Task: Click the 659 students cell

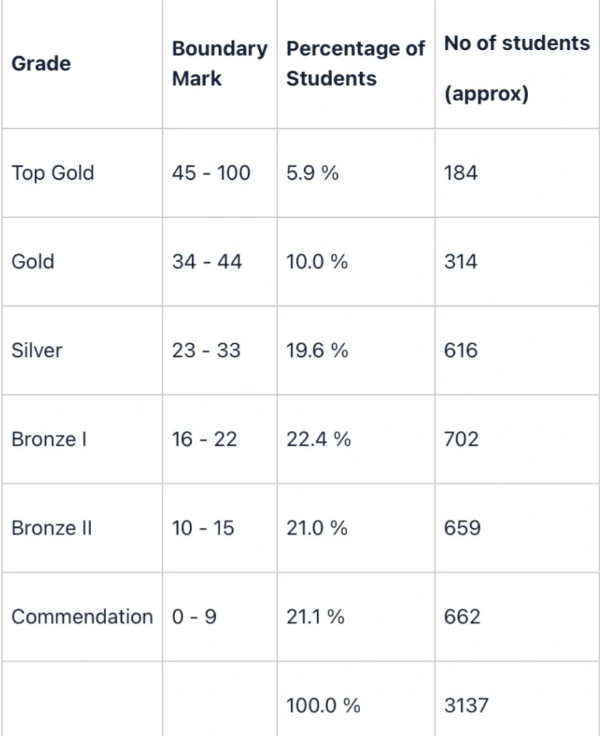Action: click(461, 528)
